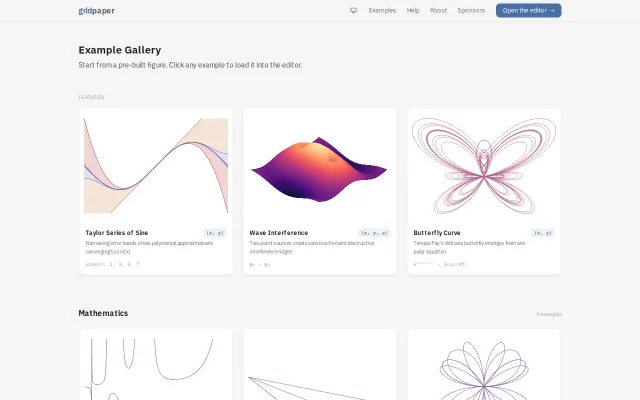Click the Butterfly Curve title

pos(437,233)
